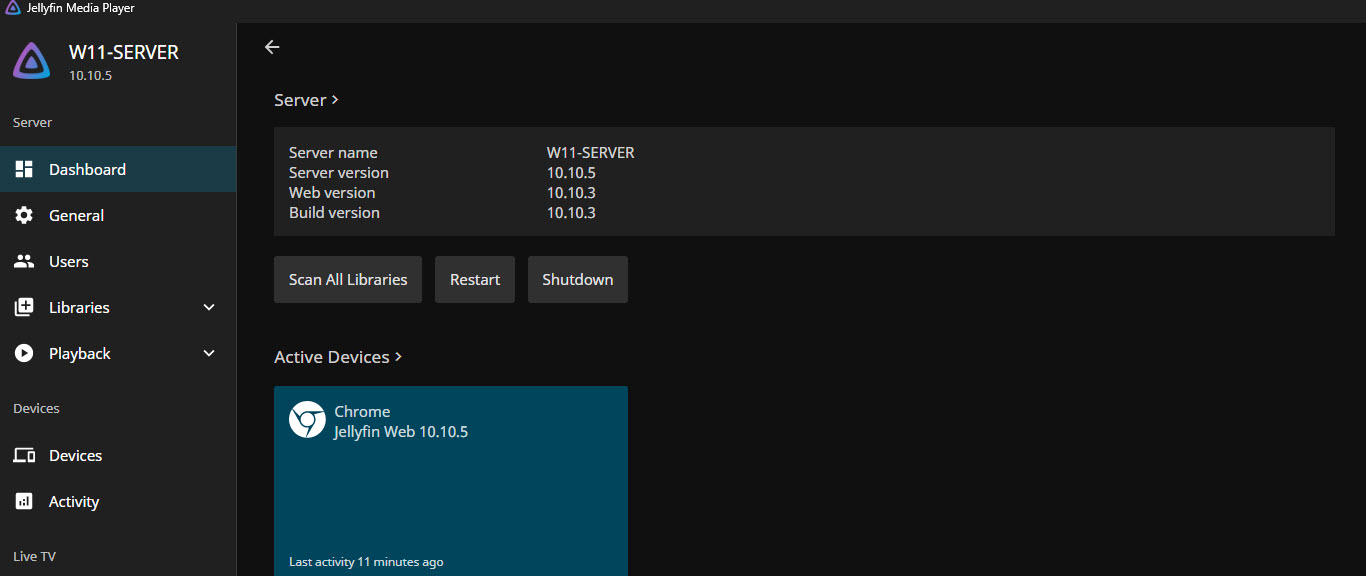Viewport: 1366px width, 576px height.
Task: Click the Jellyfin logo beside W11-SERVER
Action: point(32,61)
